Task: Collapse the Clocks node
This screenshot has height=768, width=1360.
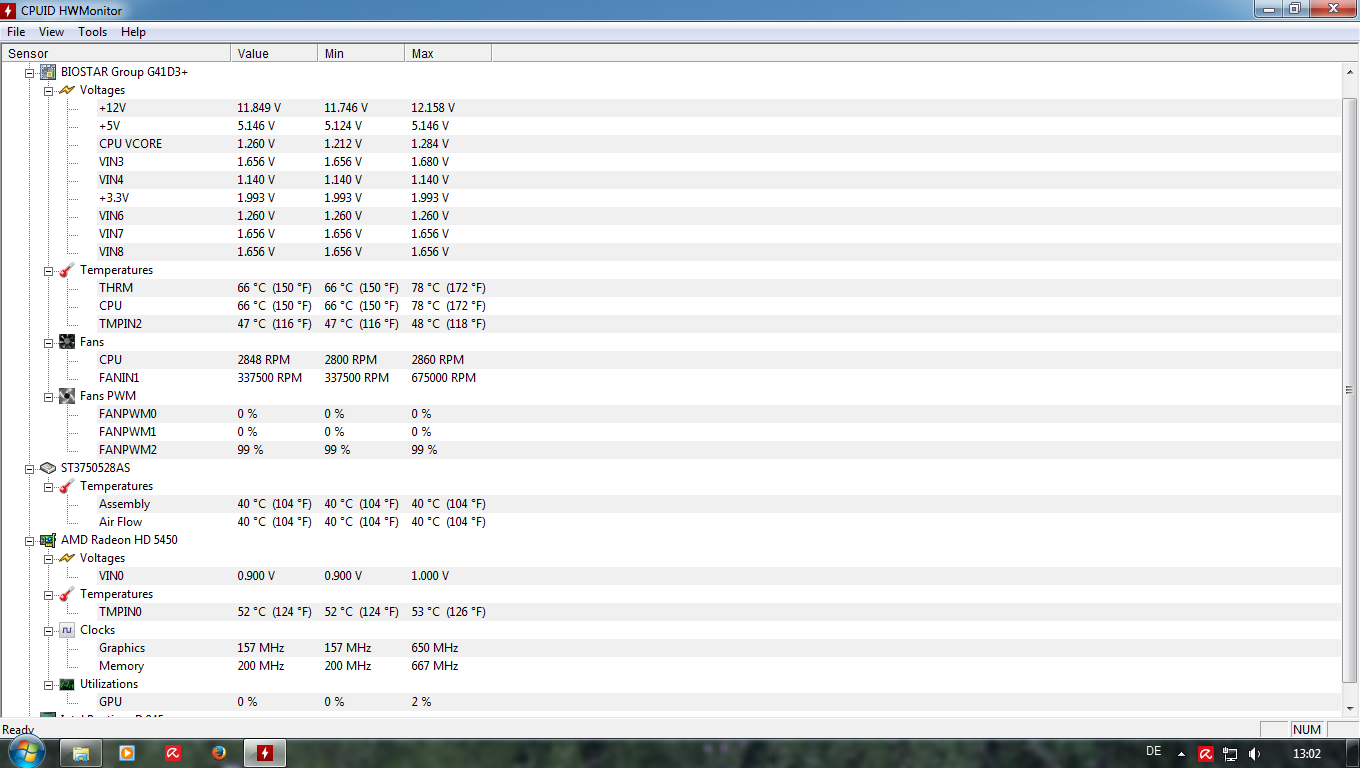Action: 49,630
